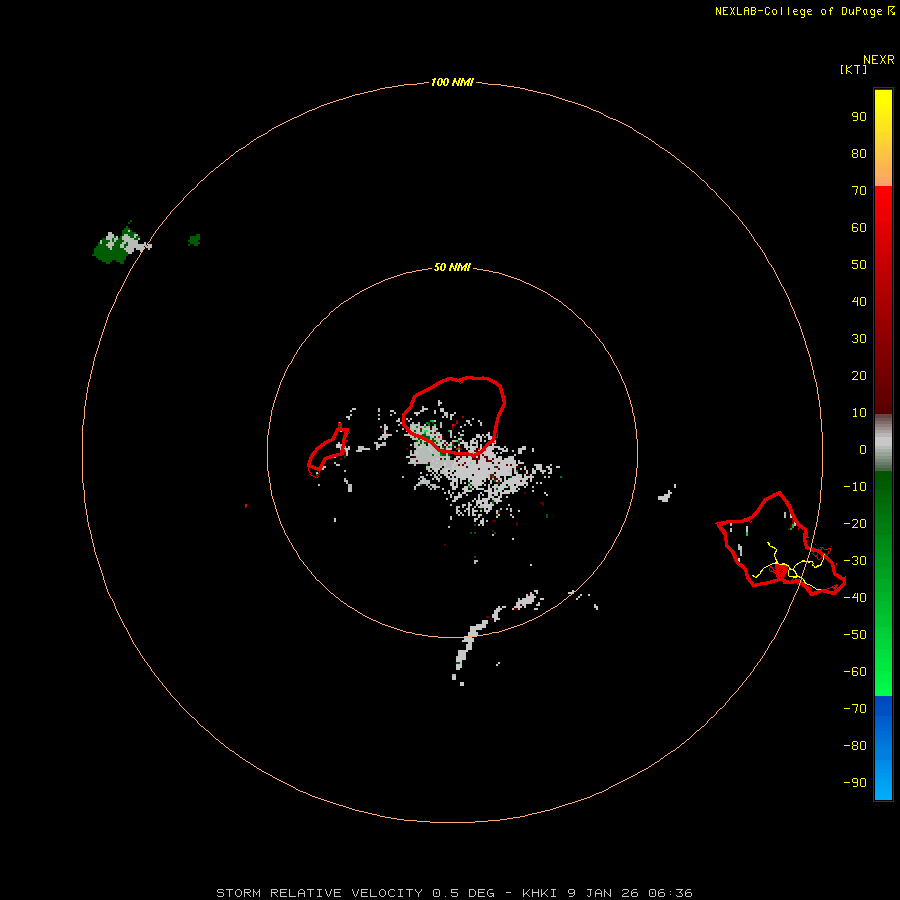Click the 90 value on the velocity scale
900x900 pixels.
pyautogui.click(x=859, y=117)
